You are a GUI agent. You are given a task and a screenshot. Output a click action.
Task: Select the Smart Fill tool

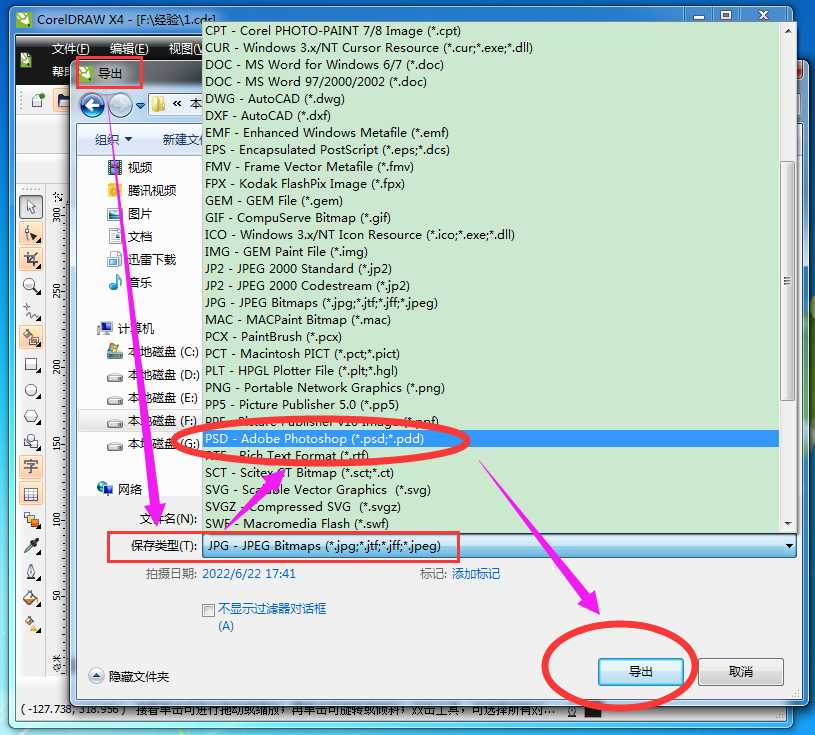click(31, 337)
